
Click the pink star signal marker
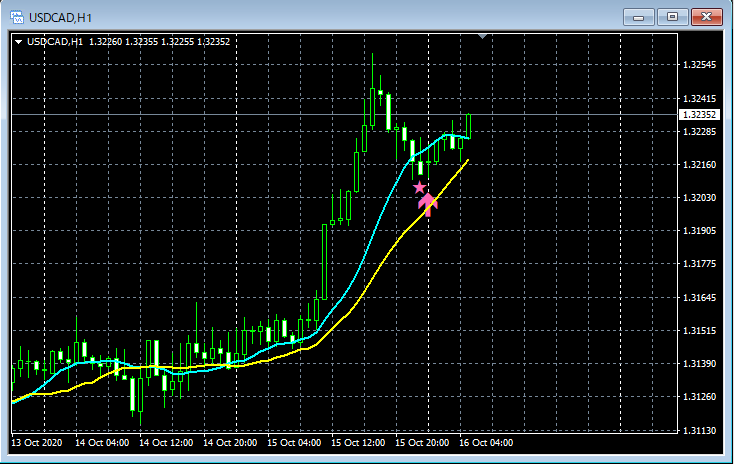pos(420,188)
